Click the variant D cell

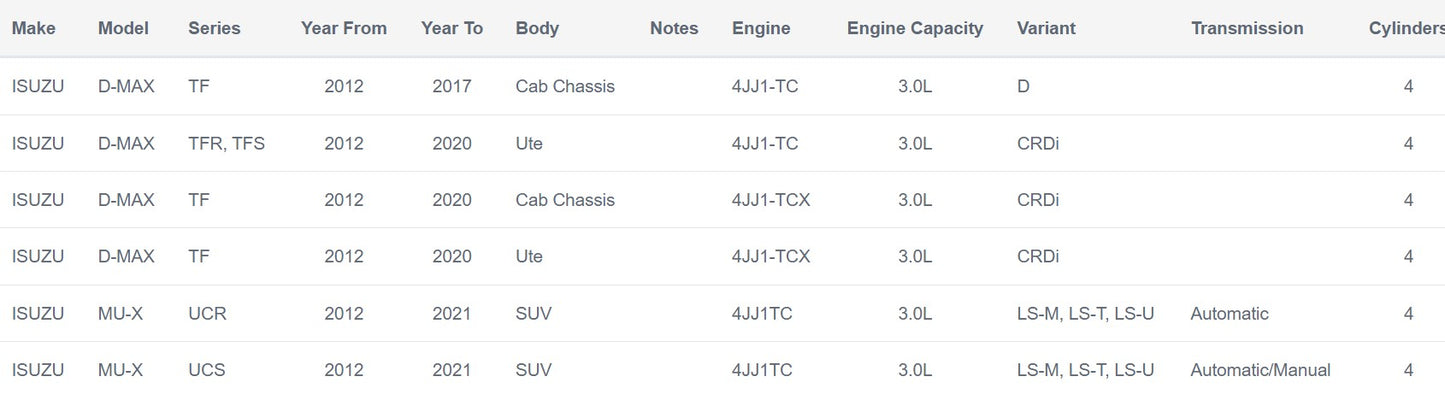(1023, 86)
